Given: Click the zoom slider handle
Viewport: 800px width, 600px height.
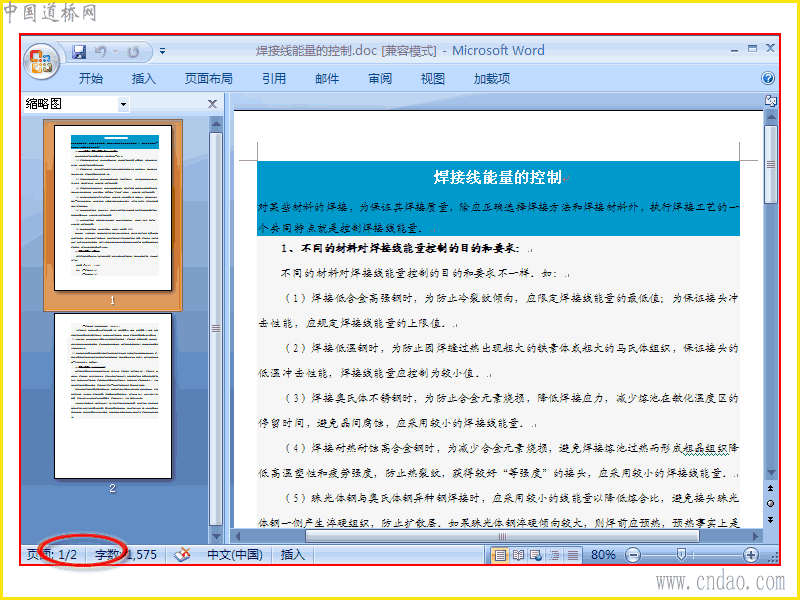Looking at the screenshot, I should pos(681,555).
